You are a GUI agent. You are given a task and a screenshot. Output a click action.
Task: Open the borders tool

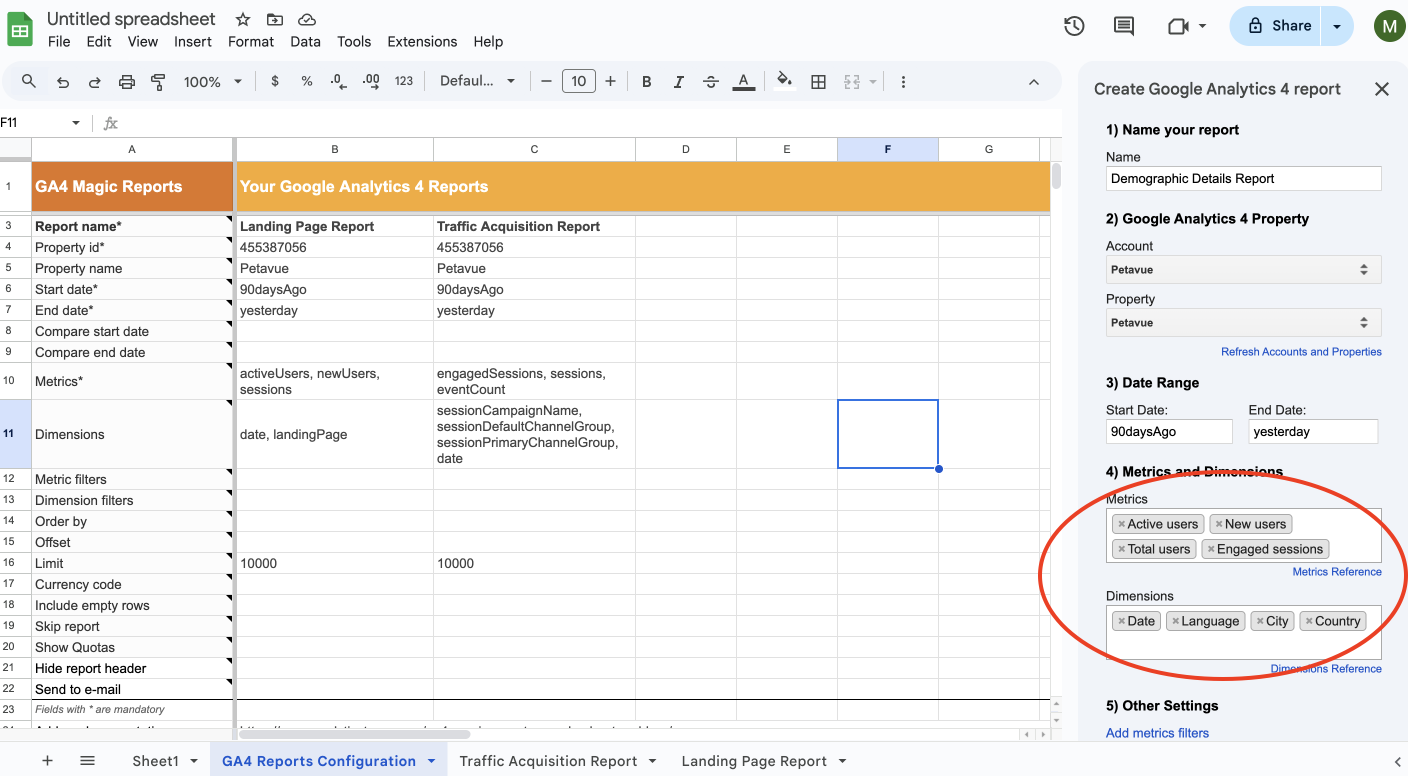[x=818, y=82]
